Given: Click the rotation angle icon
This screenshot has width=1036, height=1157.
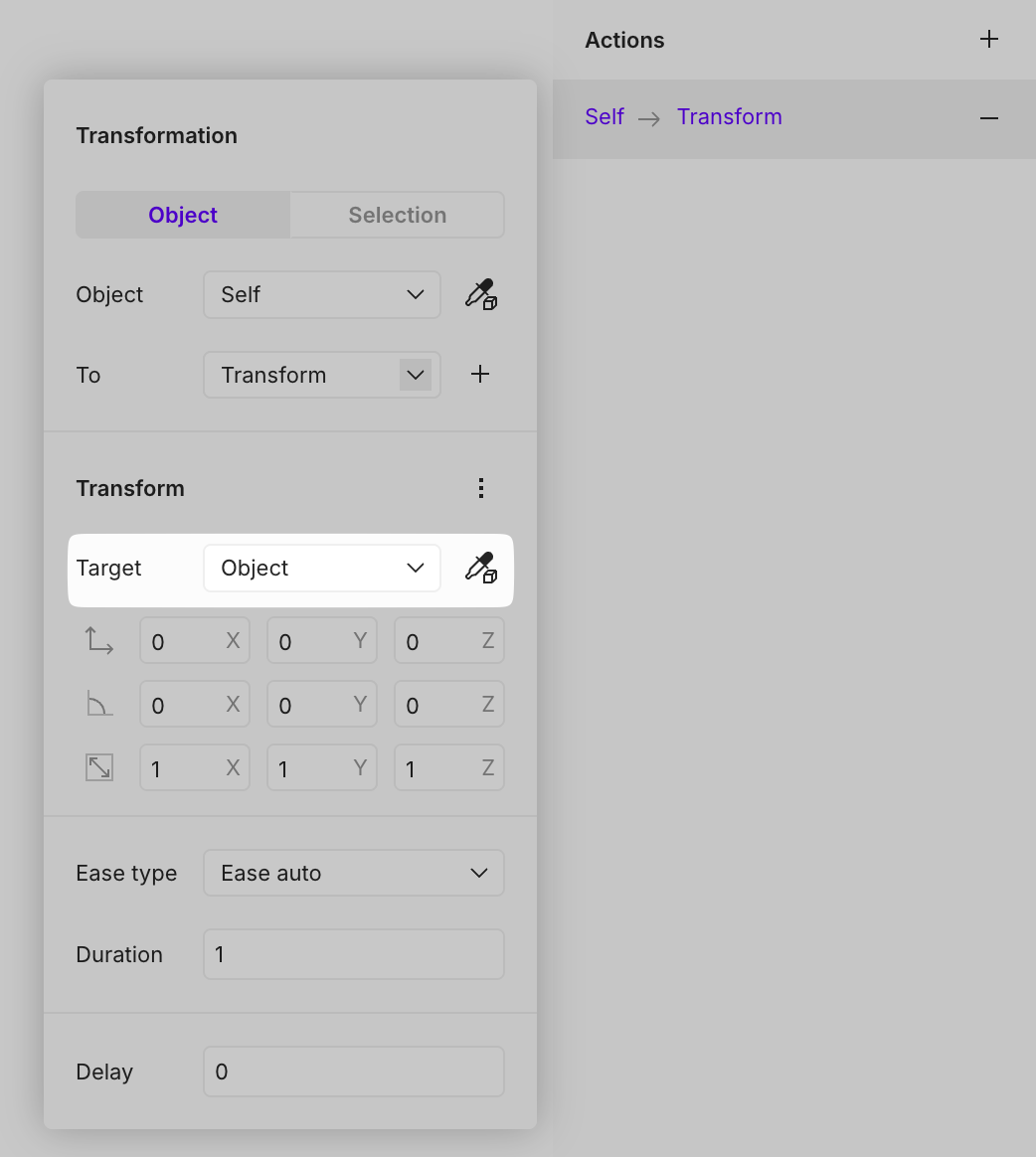Looking at the screenshot, I should pos(99,705).
